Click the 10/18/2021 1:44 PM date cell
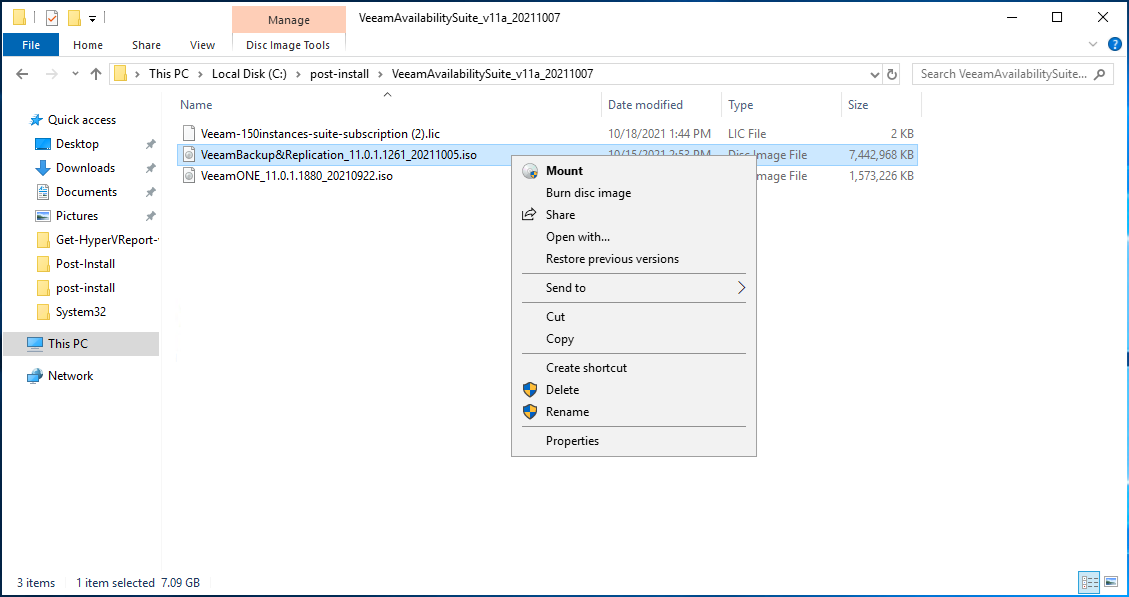 coord(660,133)
